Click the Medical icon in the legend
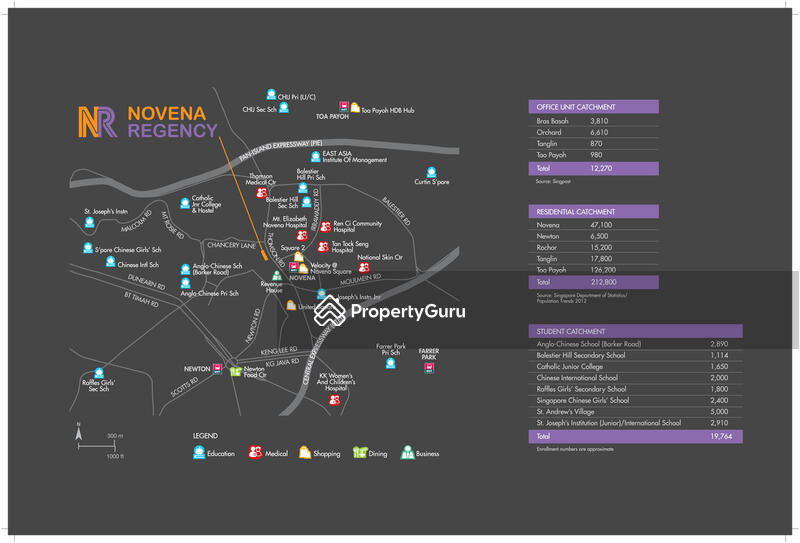 [255, 453]
